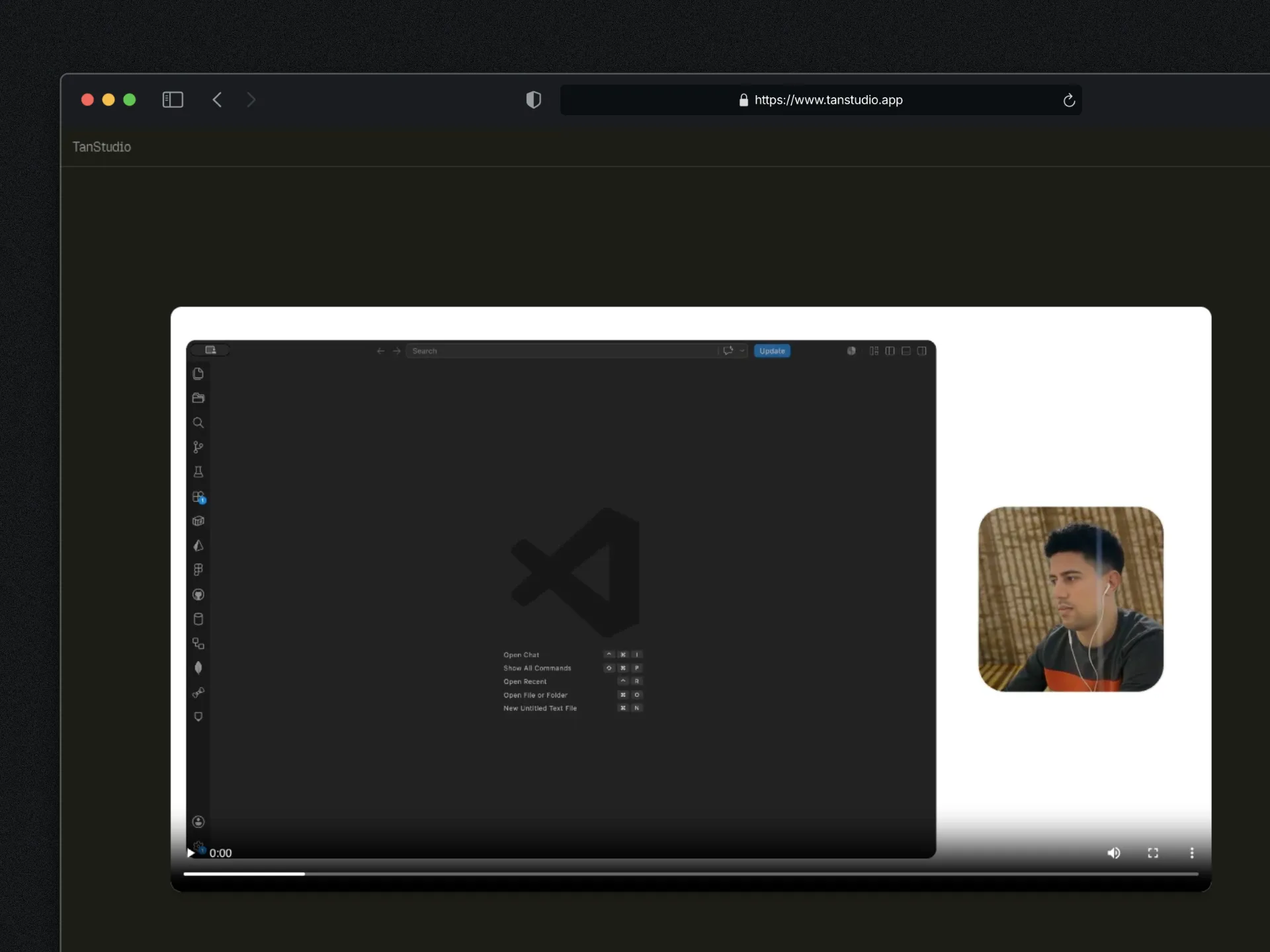1270x952 pixels.
Task: Toggle the browser sidebar
Action: coord(173,100)
